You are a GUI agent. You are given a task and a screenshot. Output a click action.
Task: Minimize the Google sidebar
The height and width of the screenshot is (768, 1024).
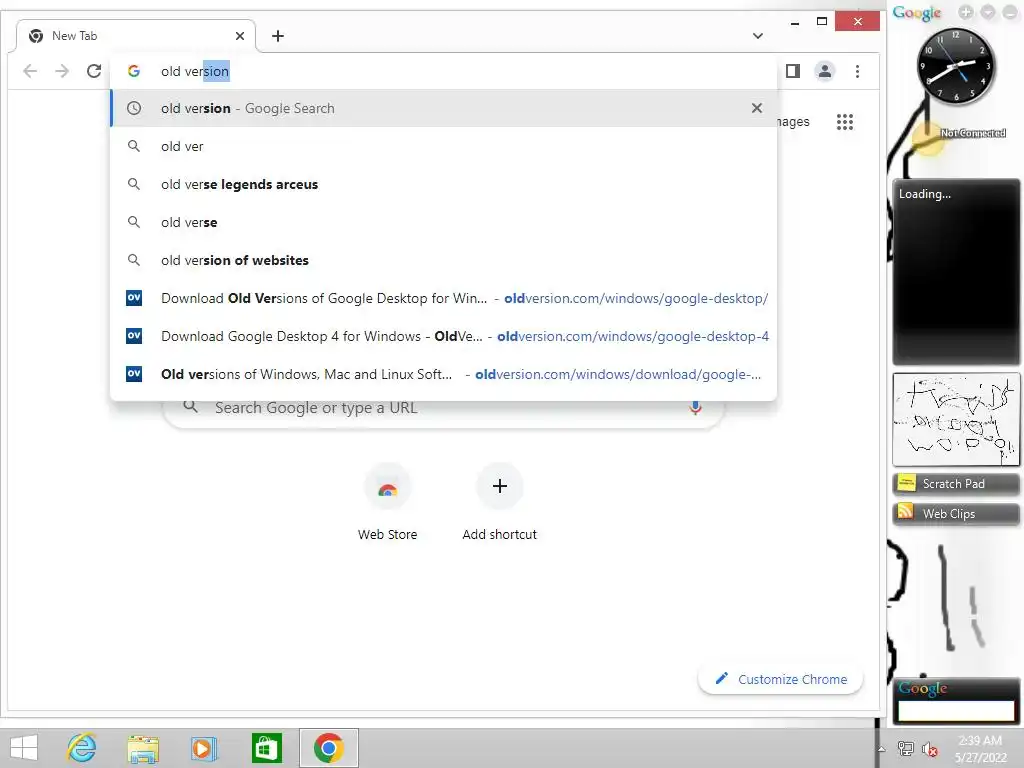(1010, 12)
